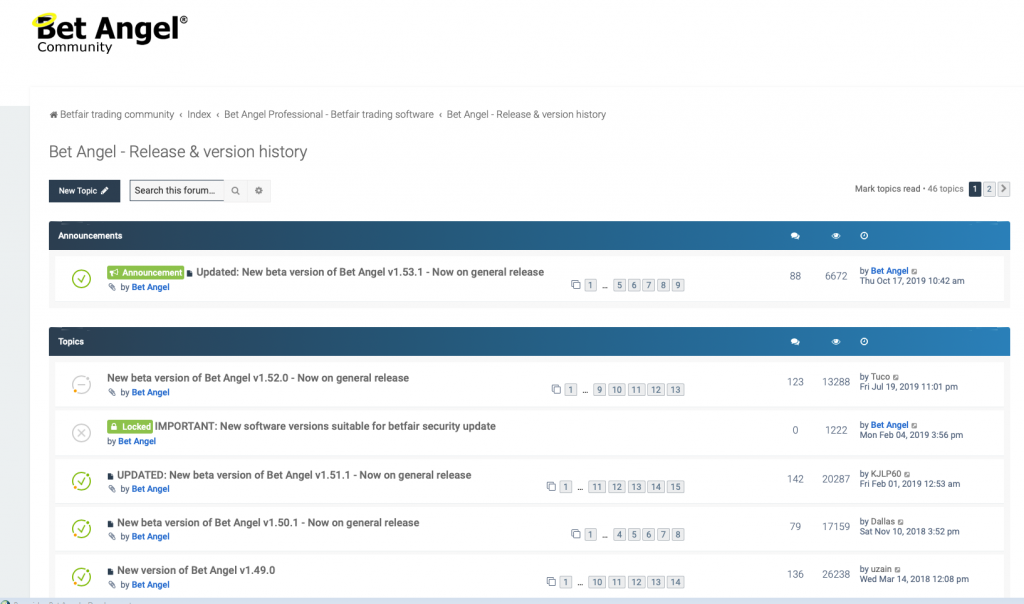Jump to page 5 of v1.53.1 announcement
Viewport: 1024px width, 604px height.
(x=619, y=285)
